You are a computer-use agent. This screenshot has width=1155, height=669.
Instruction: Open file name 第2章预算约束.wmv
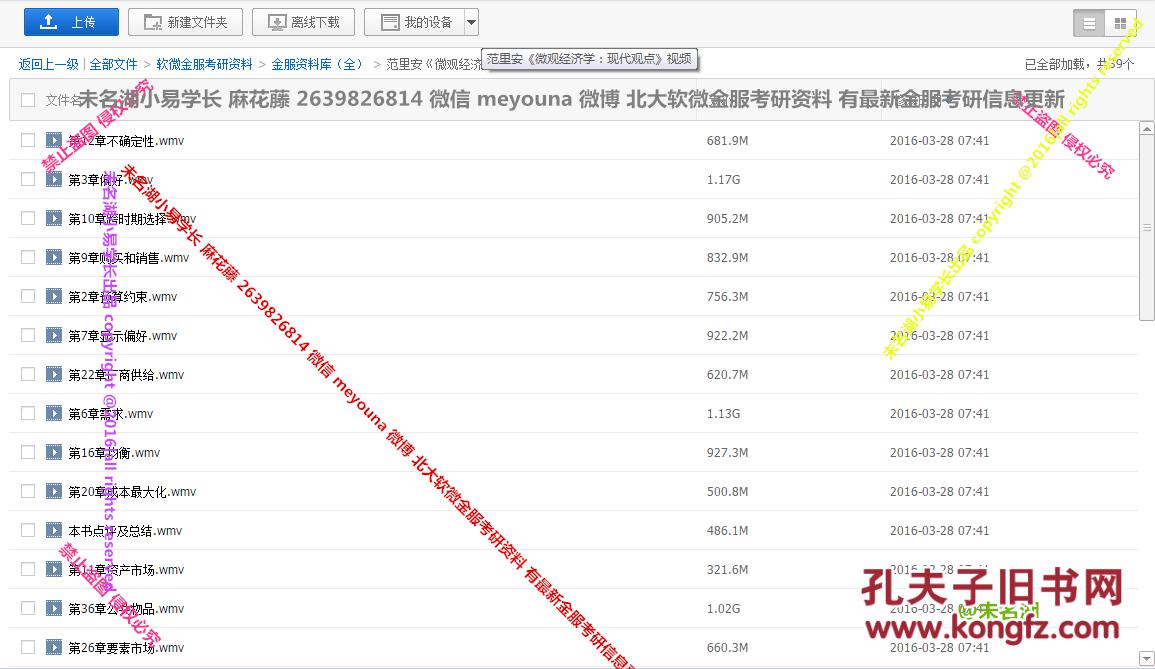(123, 297)
